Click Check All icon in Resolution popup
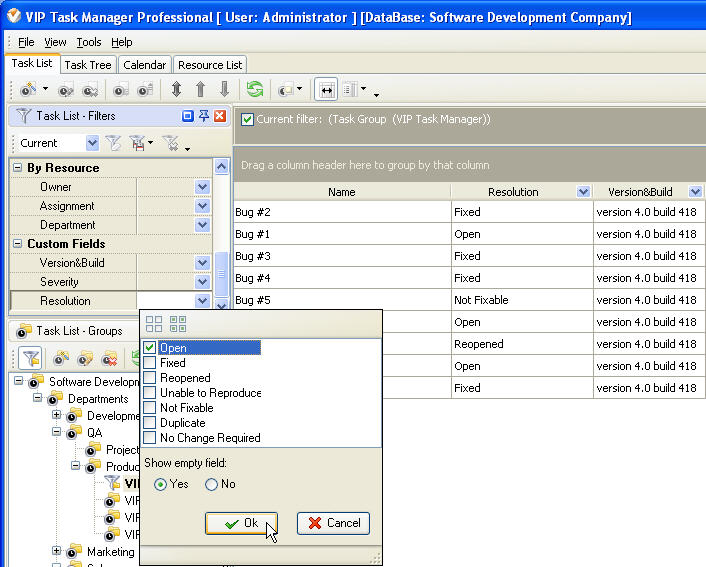The width and height of the screenshot is (706, 567). coord(178,324)
